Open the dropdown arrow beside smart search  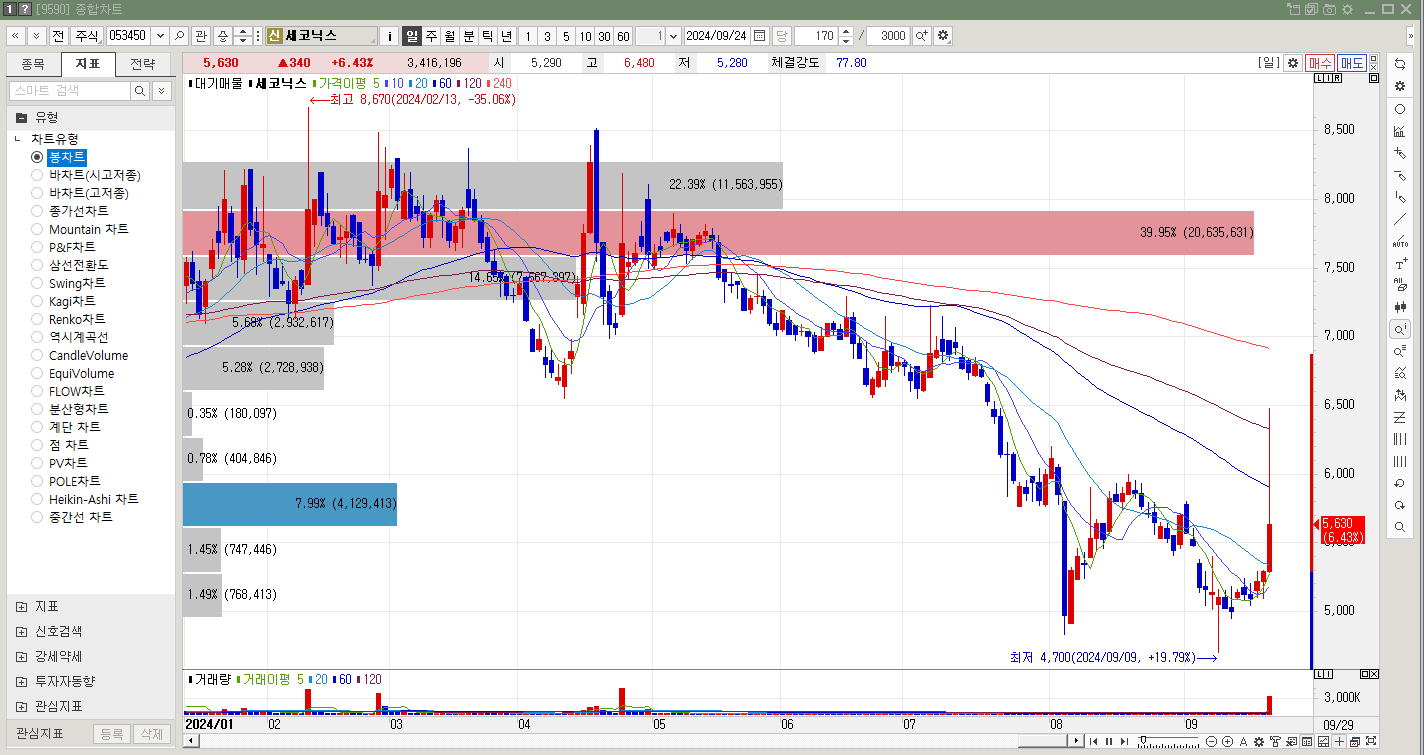tap(160, 91)
